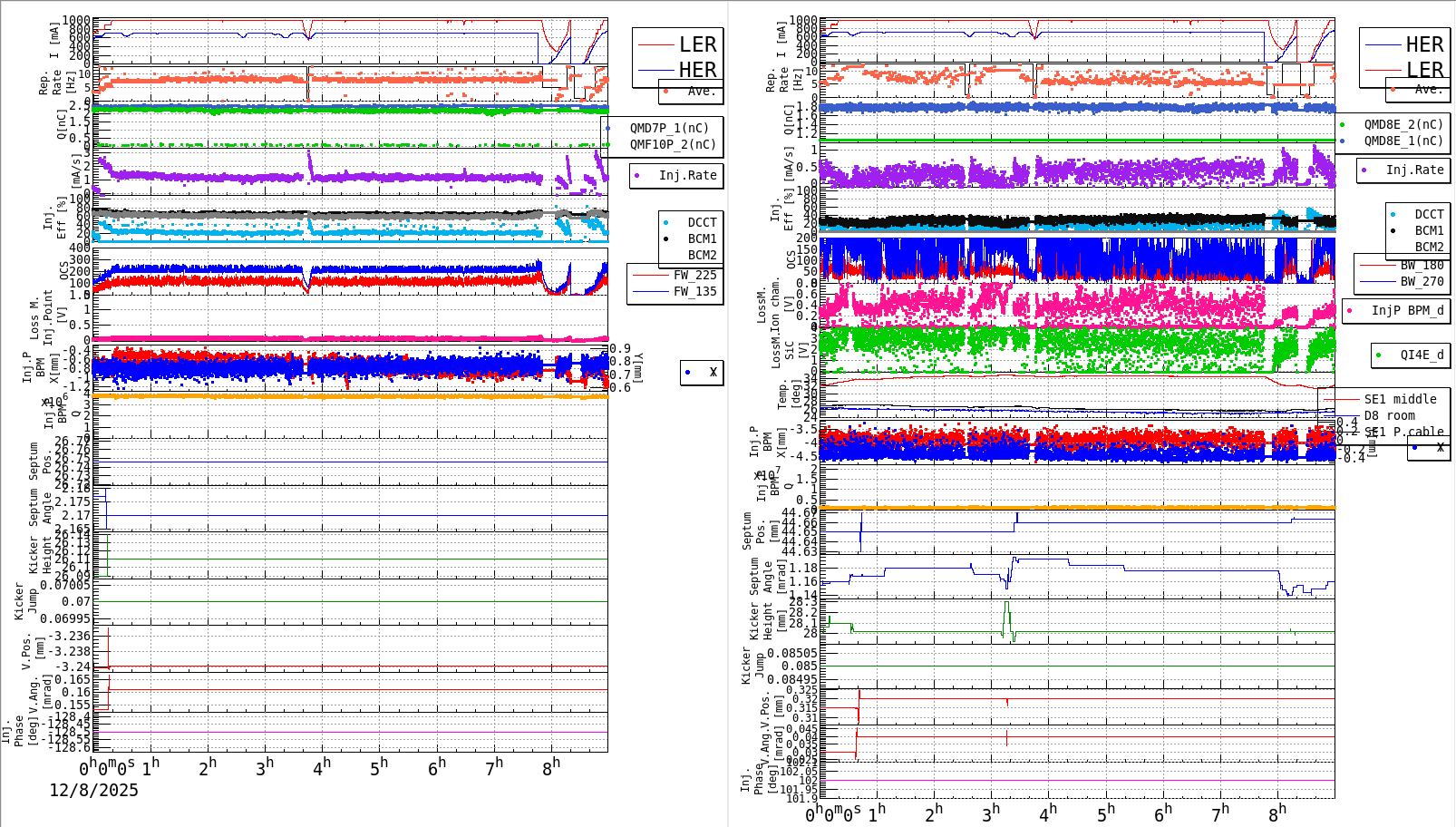Click the 5h time tick under the right plot

[1105, 813]
